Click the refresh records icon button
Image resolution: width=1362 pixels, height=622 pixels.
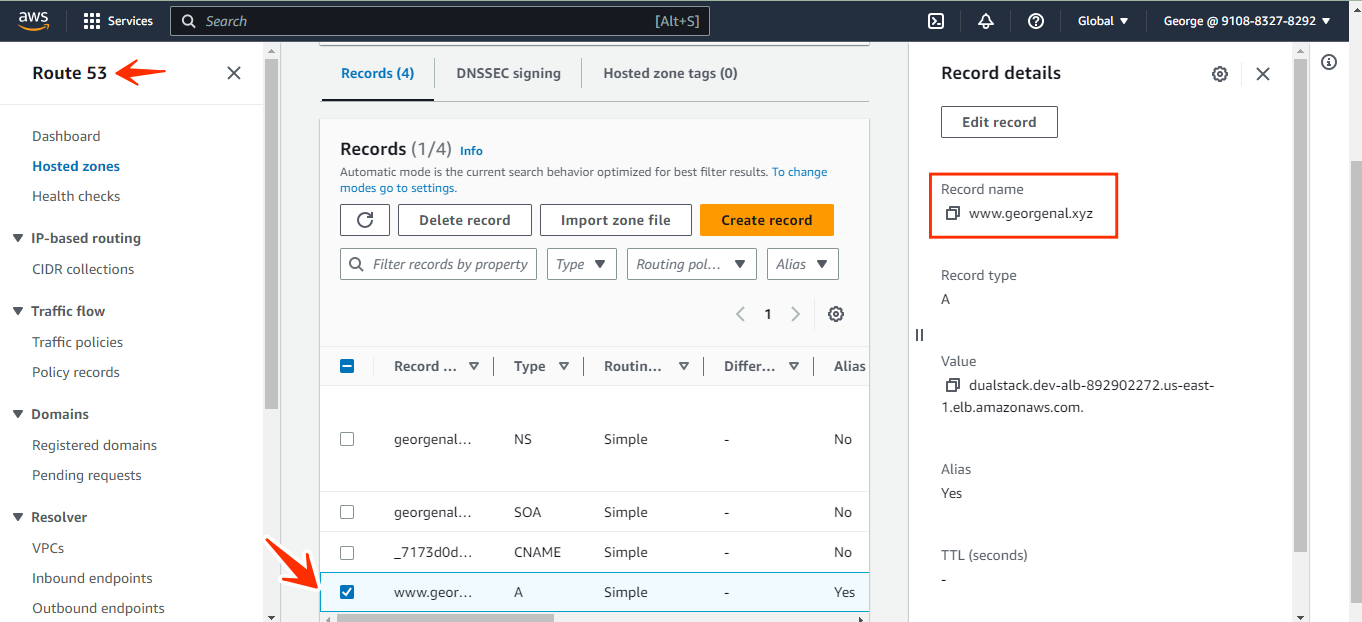coord(365,220)
